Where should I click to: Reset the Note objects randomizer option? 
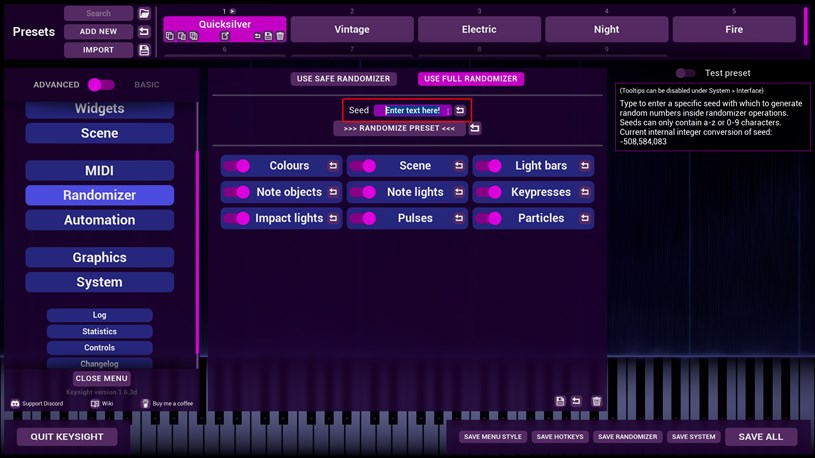(x=333, y=192)
